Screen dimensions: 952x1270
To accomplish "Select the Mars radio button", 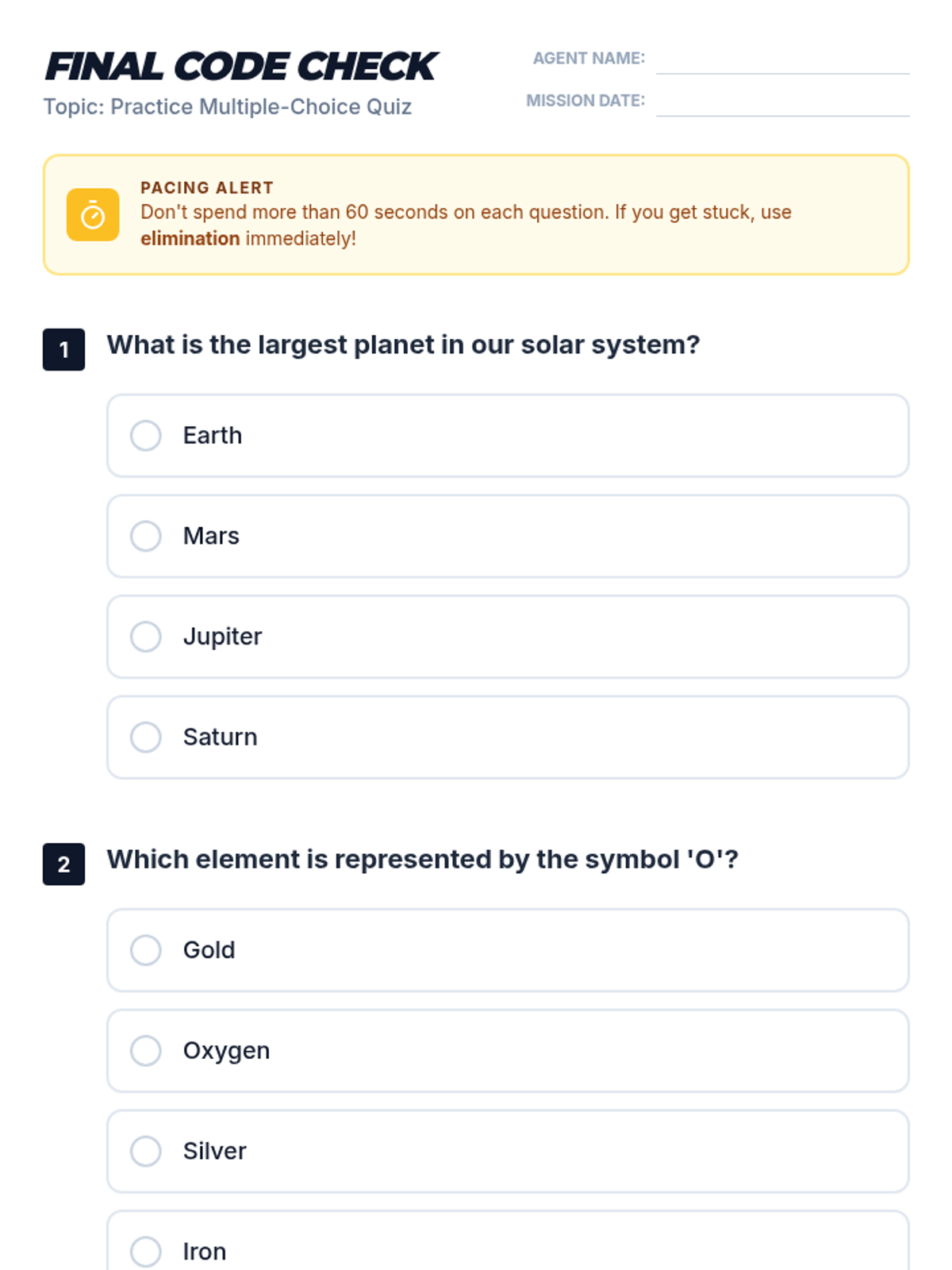I will coord(146,536).
